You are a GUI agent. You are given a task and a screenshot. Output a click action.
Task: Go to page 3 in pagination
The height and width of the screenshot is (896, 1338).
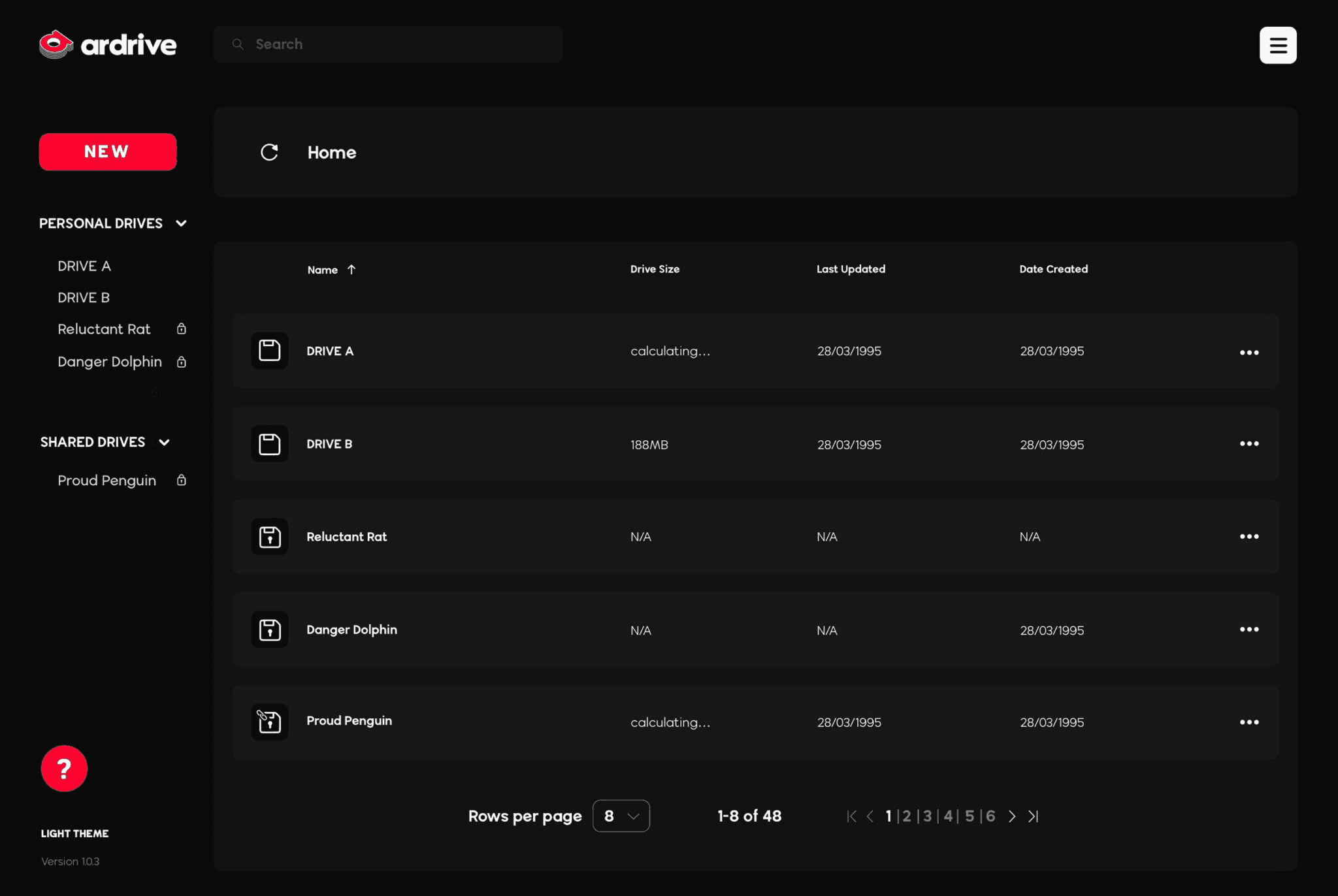click(x=927, y=816)
